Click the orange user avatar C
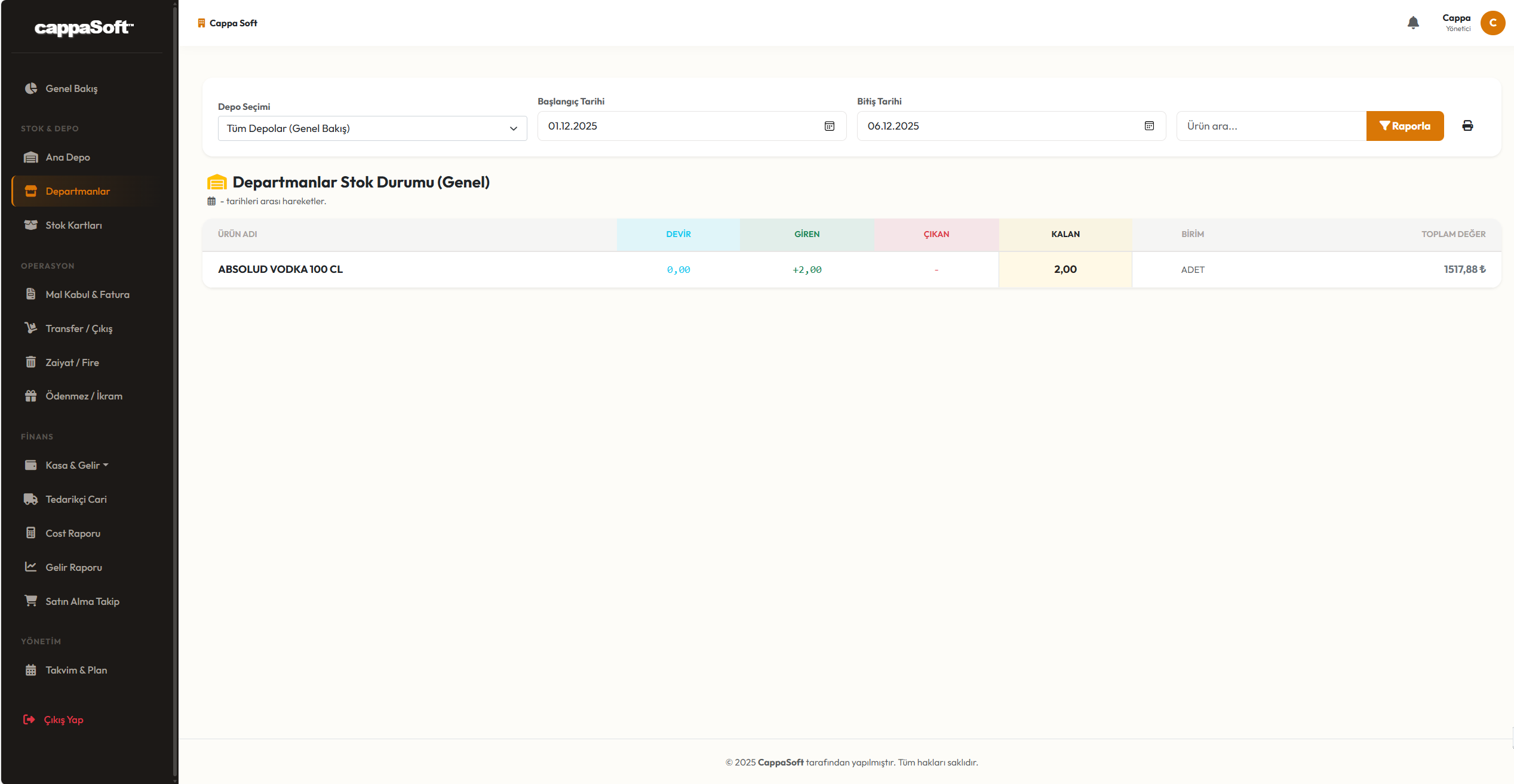Screen dimensions: 1514x784 tap(1492, 23)
